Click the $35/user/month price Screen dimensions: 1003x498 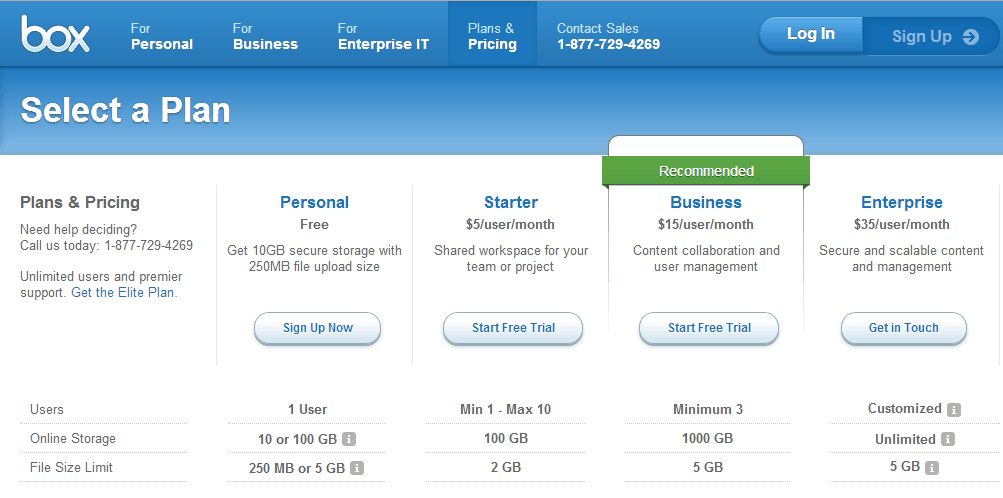(901, 225)
